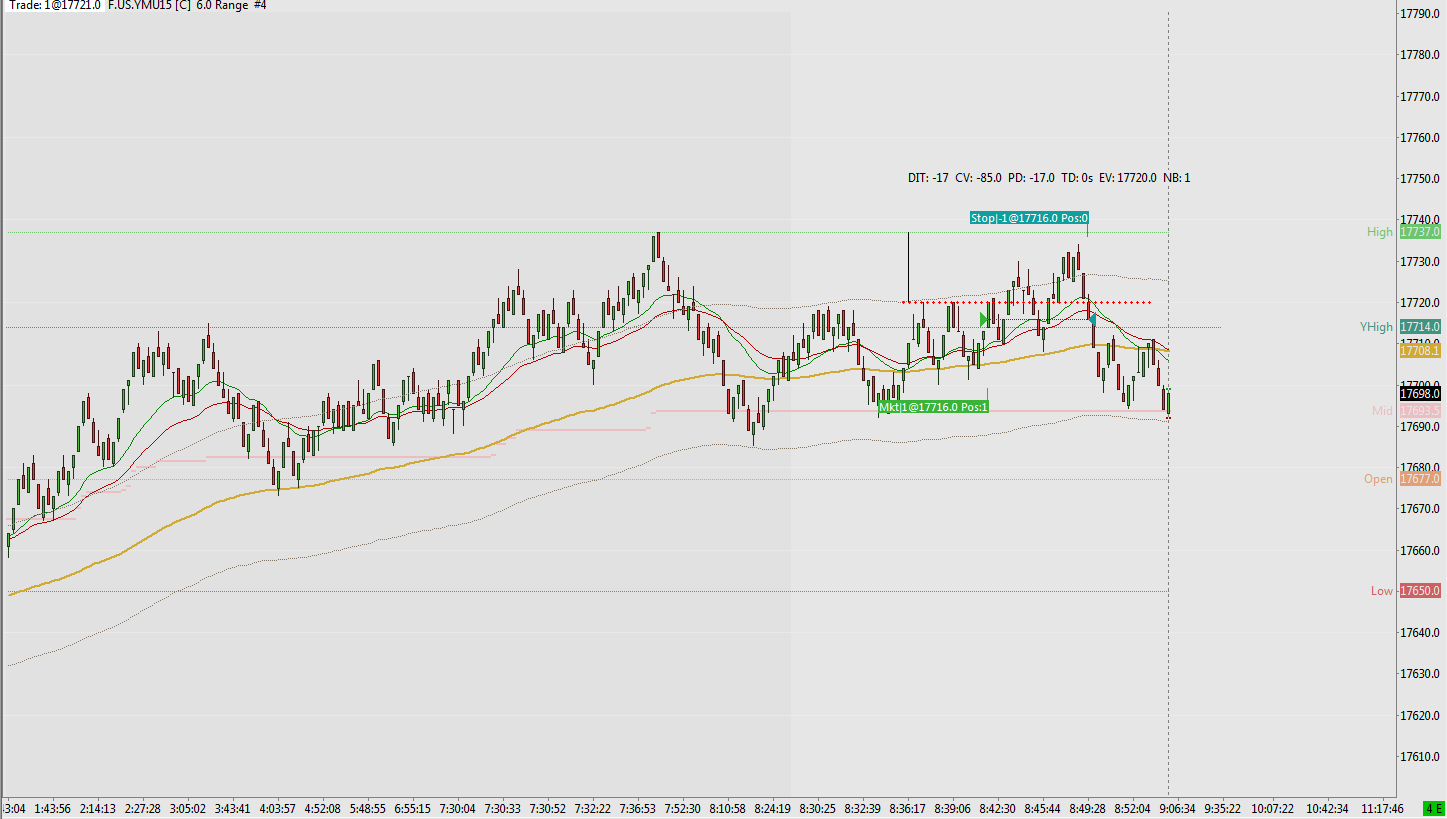Click the black 17698.0 last price tag

coord(1421,394)
